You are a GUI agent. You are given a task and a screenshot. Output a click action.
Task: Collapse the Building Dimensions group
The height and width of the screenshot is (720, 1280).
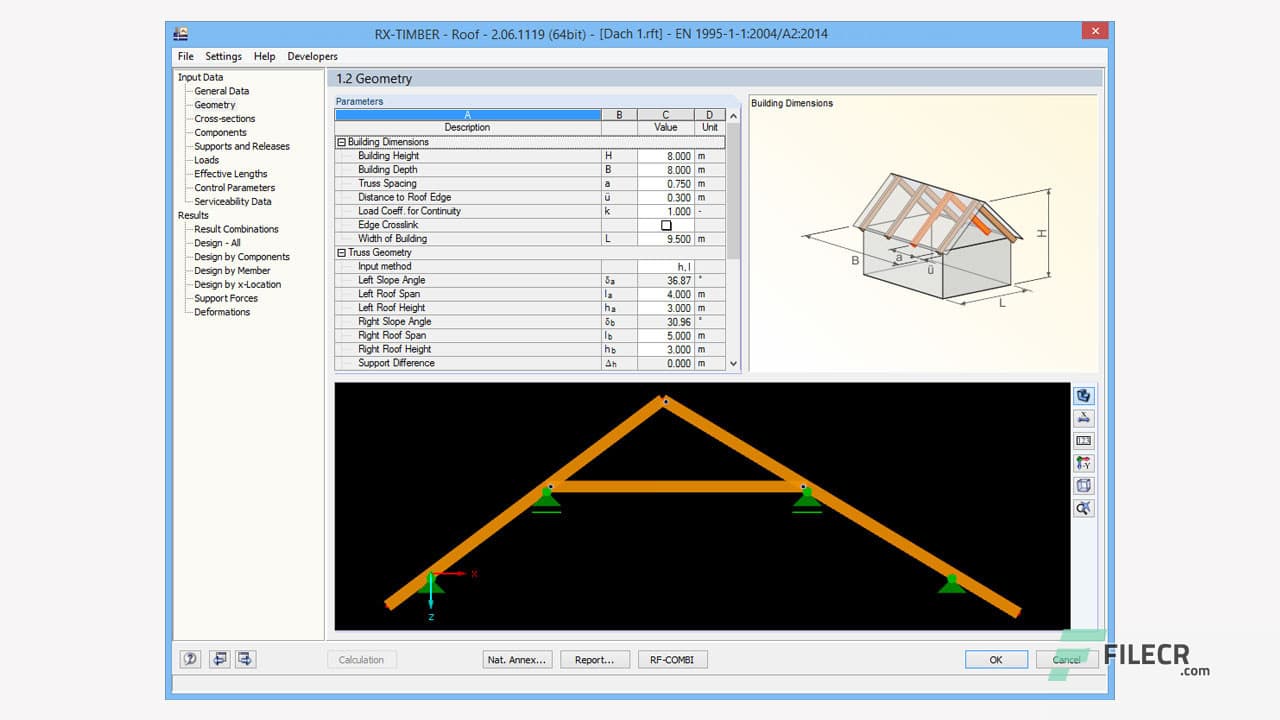point(342,142)
